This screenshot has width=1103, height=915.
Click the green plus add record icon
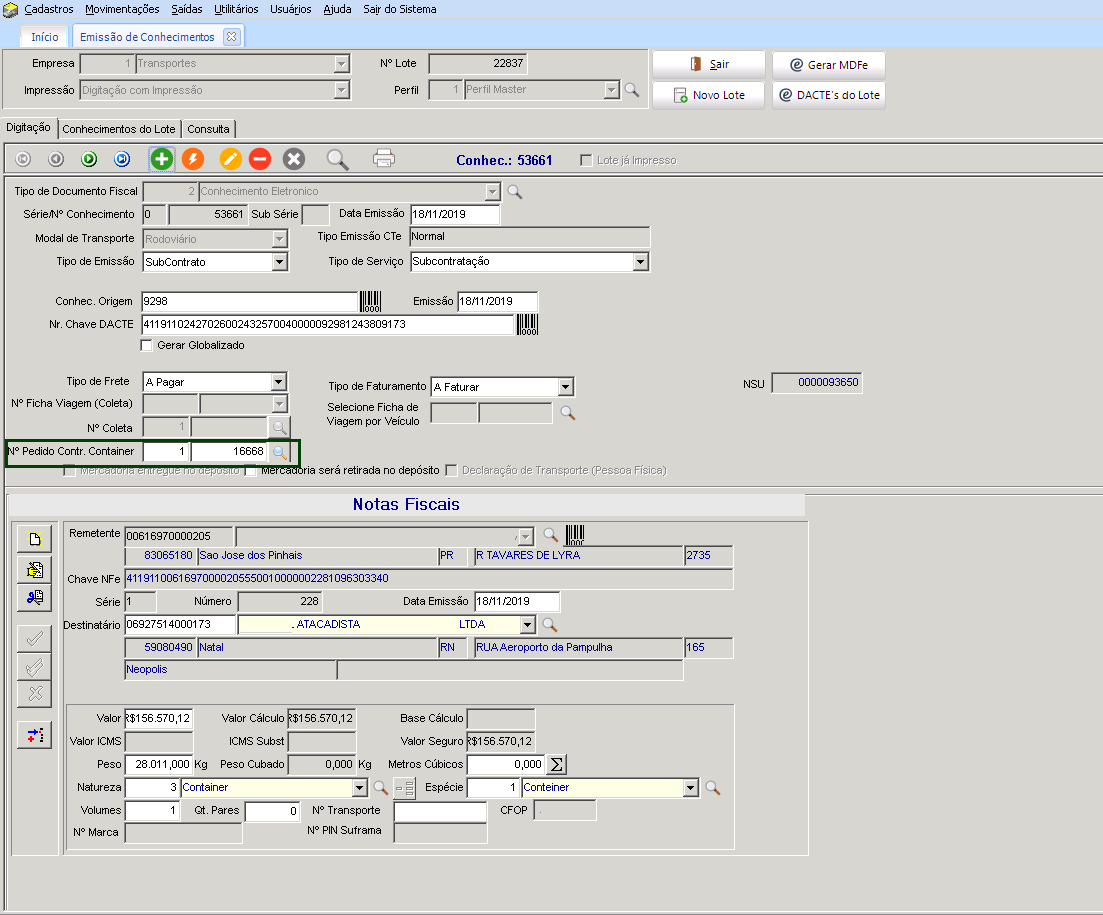click(x=162, y=159)
